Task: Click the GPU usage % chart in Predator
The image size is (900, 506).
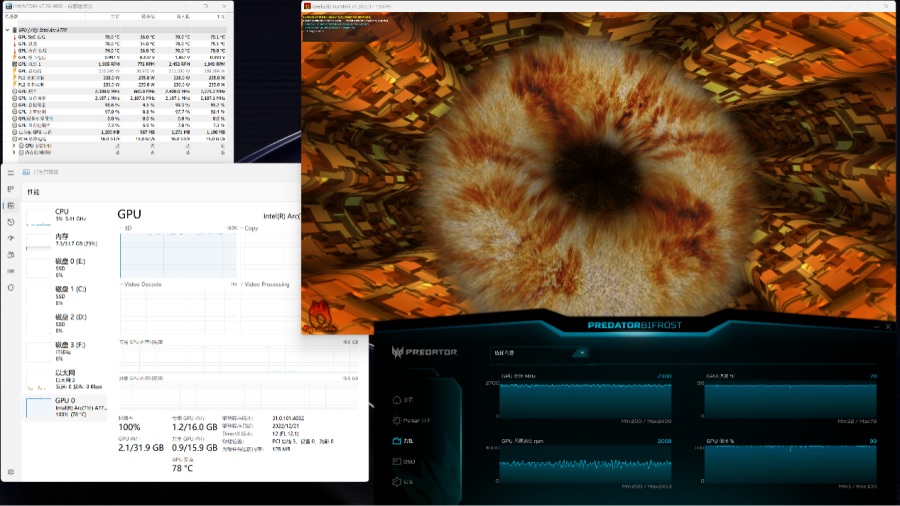Action: pos(790,465)
